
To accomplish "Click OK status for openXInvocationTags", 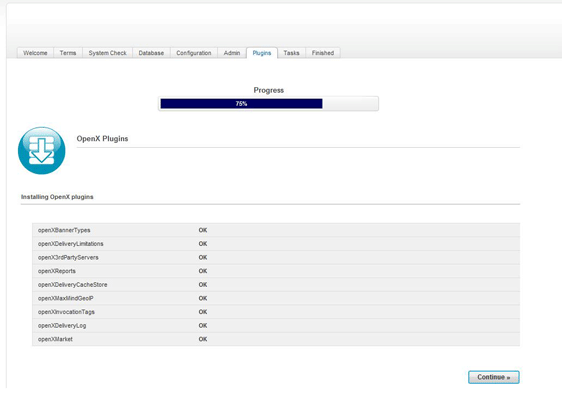I will (x=203, y=312).
